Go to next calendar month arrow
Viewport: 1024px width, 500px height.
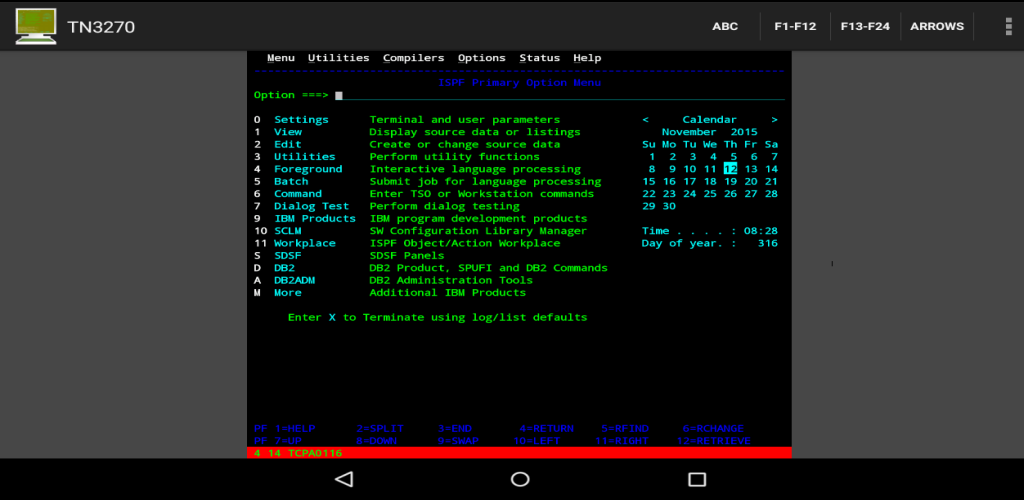pyautogui.click(x=775, y=120)
